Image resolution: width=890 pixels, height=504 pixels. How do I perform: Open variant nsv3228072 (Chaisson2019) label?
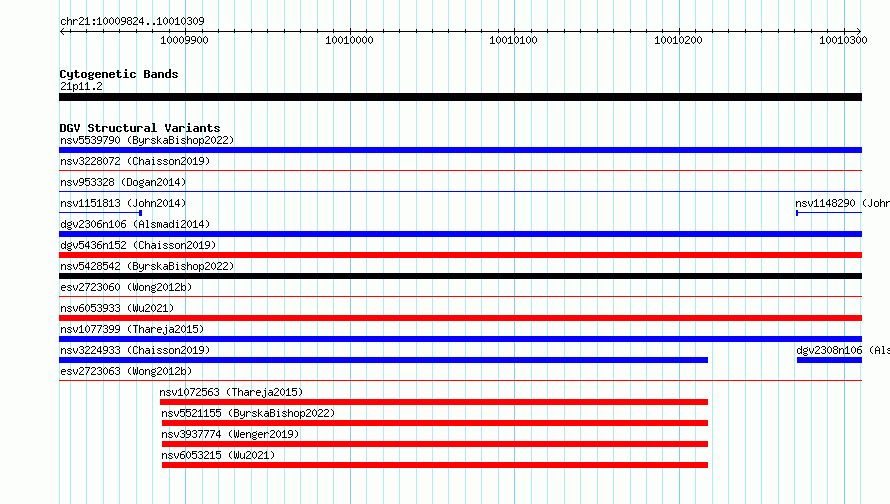pos(135,161)
